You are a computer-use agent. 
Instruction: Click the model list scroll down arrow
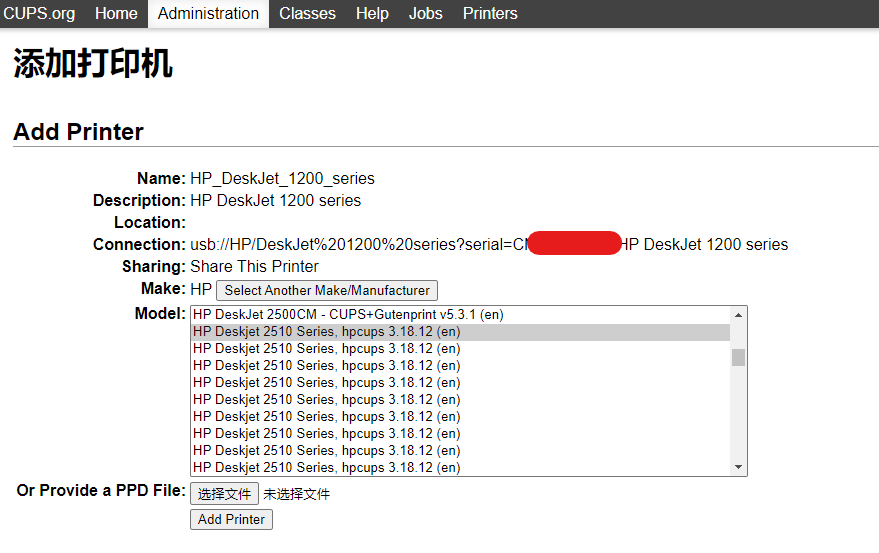point(738,467)
